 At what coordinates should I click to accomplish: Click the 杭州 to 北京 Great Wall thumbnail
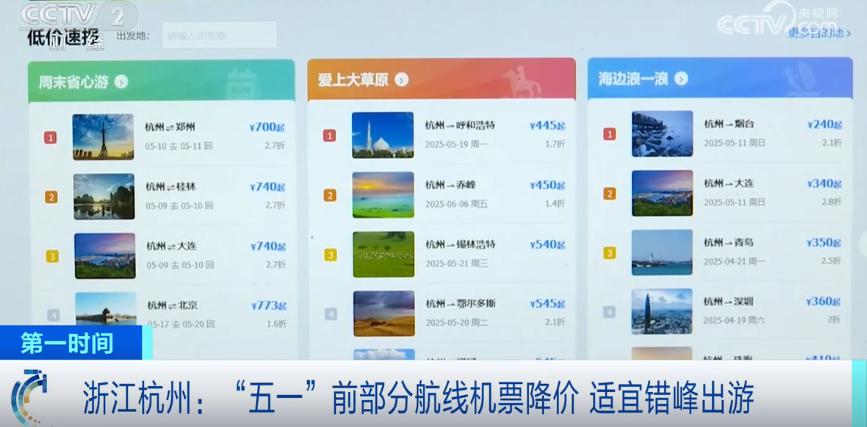tap(104, 308)
